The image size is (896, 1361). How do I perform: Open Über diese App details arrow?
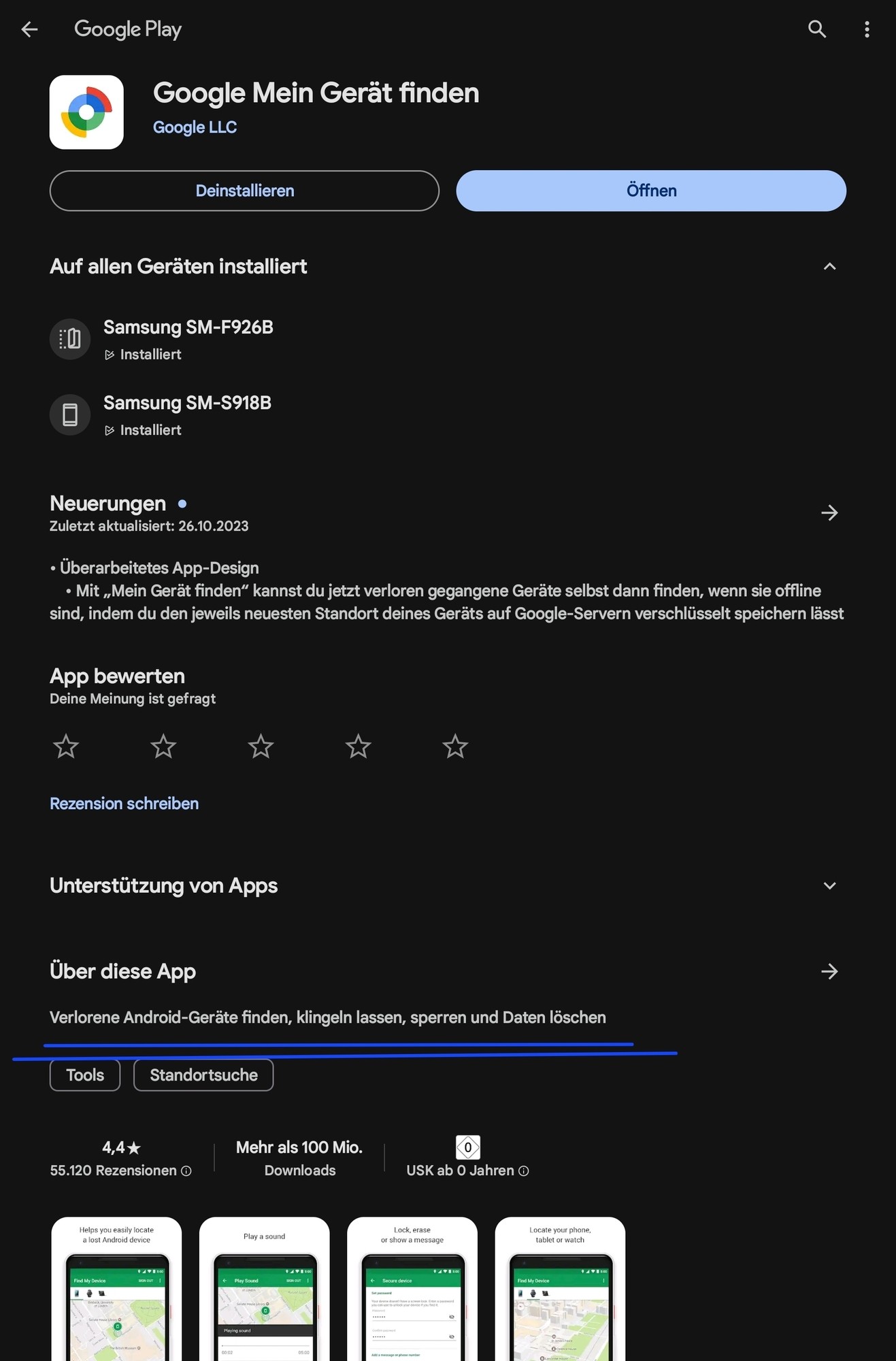click(x=829, y=972)
